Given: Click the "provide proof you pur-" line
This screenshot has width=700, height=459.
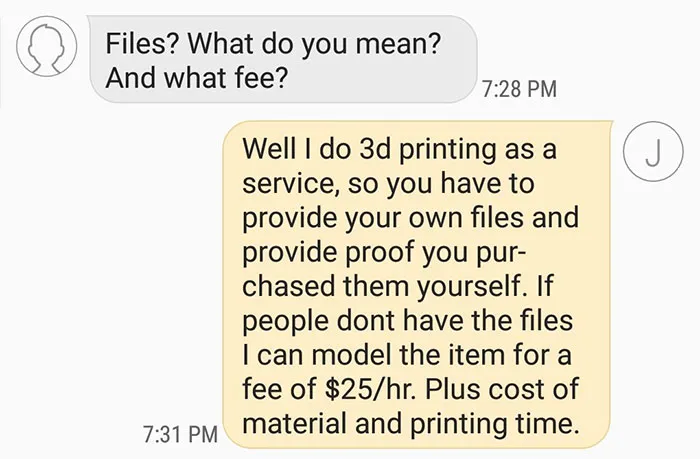Looking at the screenshot, I should [x=384, y=252].
